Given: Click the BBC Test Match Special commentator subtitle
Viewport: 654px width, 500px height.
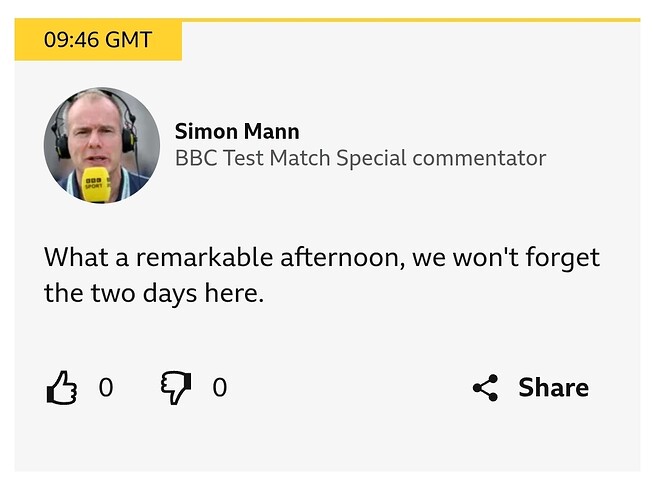Looking at the screenshot, I should click(x=360, y=158).
